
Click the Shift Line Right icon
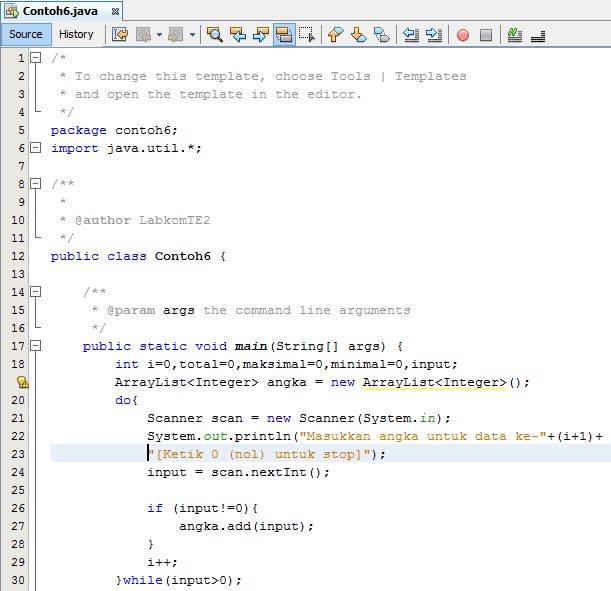(434, 35)
